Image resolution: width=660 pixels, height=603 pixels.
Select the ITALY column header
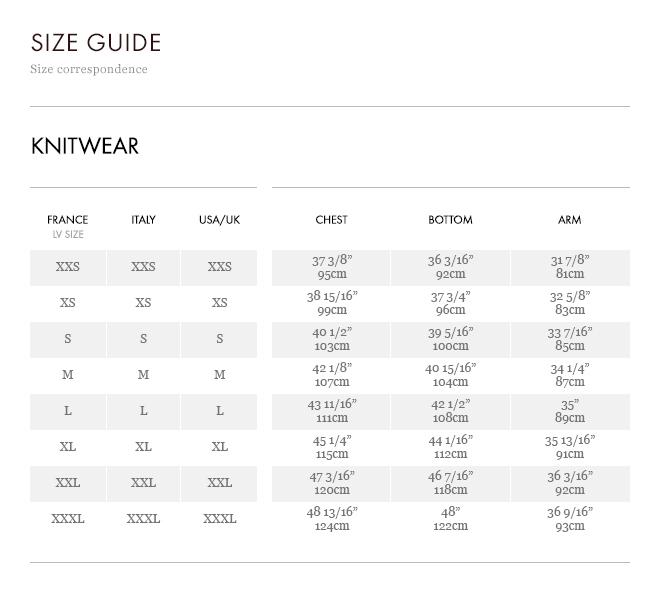143,220
